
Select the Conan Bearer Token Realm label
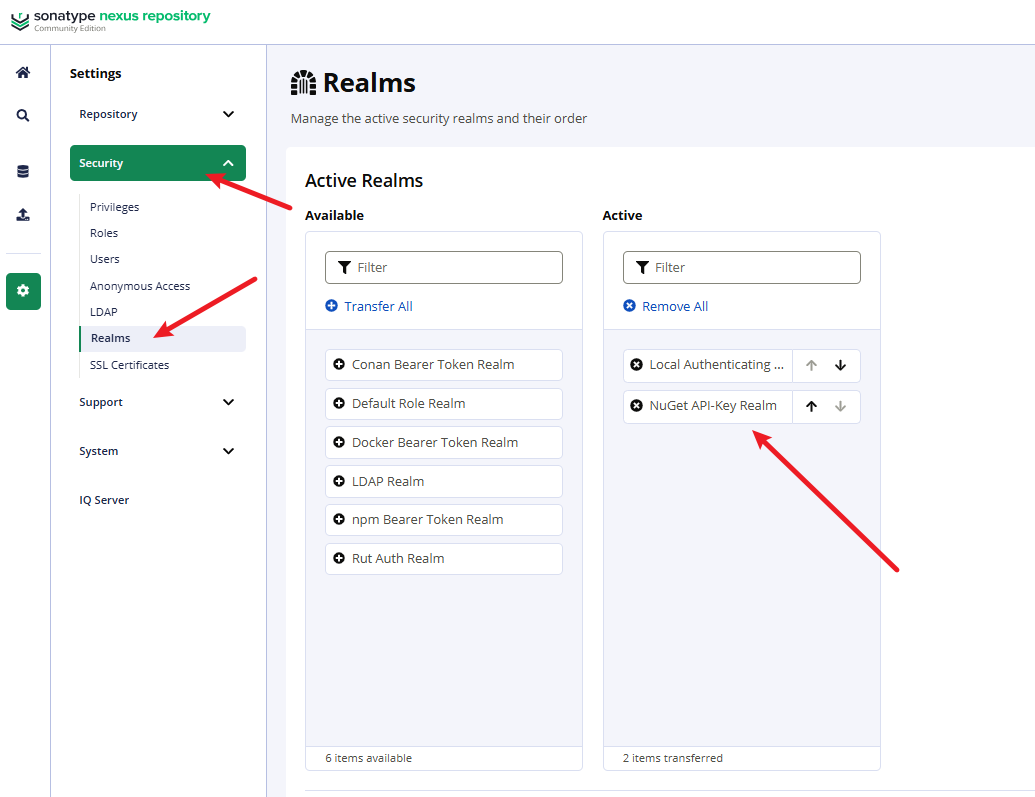(433, 364)
